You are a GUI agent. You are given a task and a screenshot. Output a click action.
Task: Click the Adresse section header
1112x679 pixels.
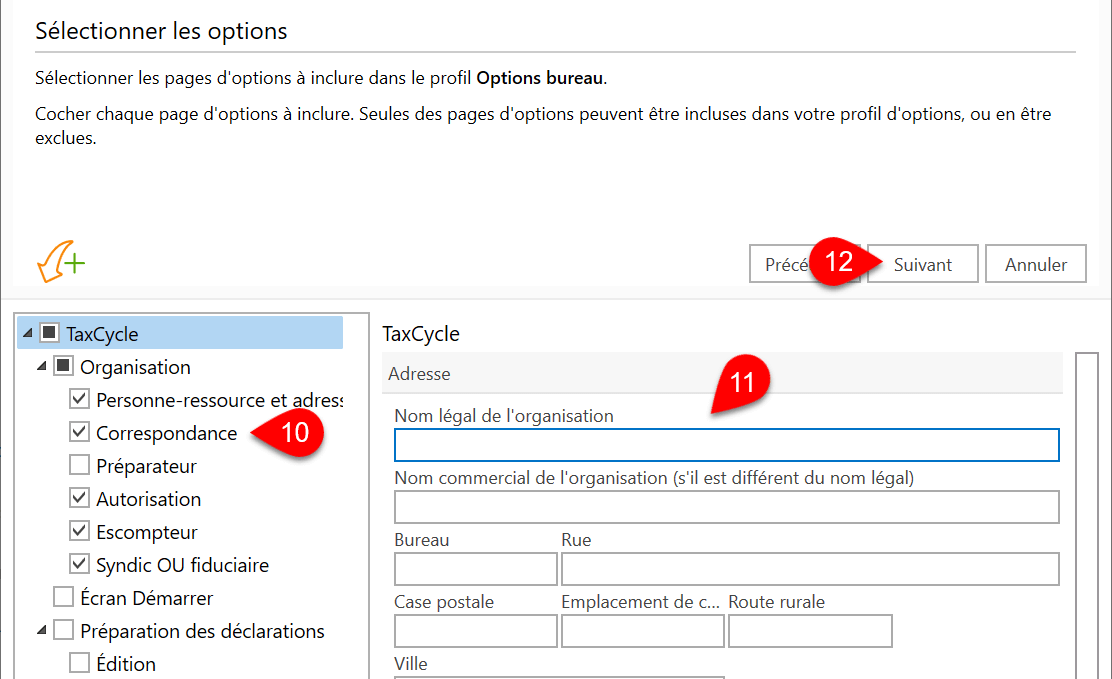click(722, 373)
